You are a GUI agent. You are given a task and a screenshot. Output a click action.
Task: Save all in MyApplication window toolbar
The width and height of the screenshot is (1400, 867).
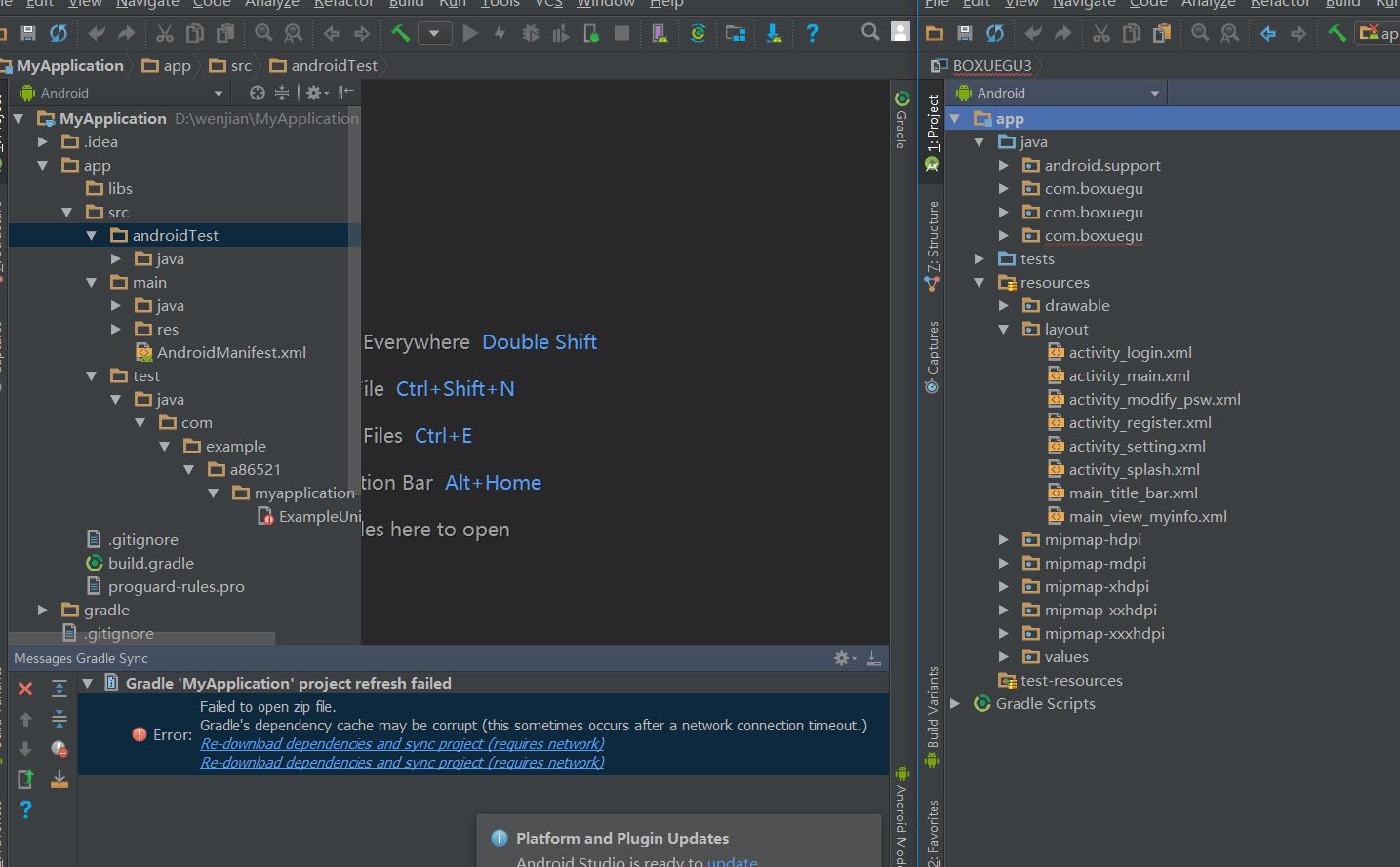click(x=28, y=34)
